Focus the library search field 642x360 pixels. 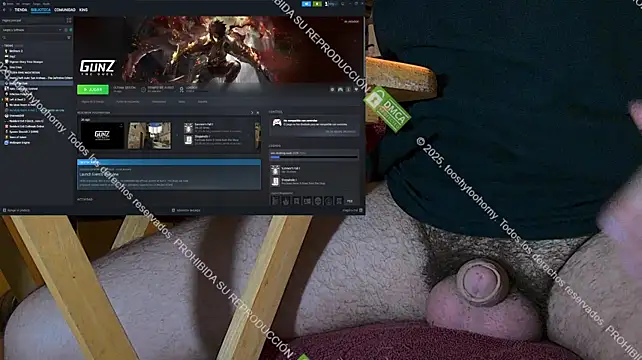tap(33, 38)
